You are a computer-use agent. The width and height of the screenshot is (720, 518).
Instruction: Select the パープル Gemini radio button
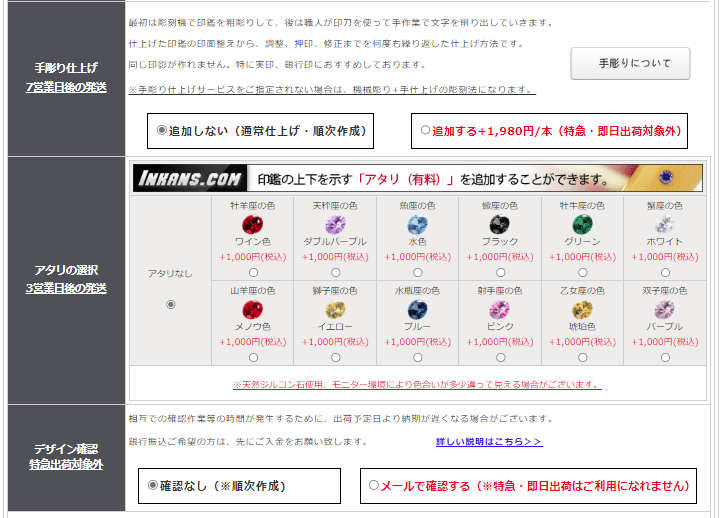coord(665,357)
